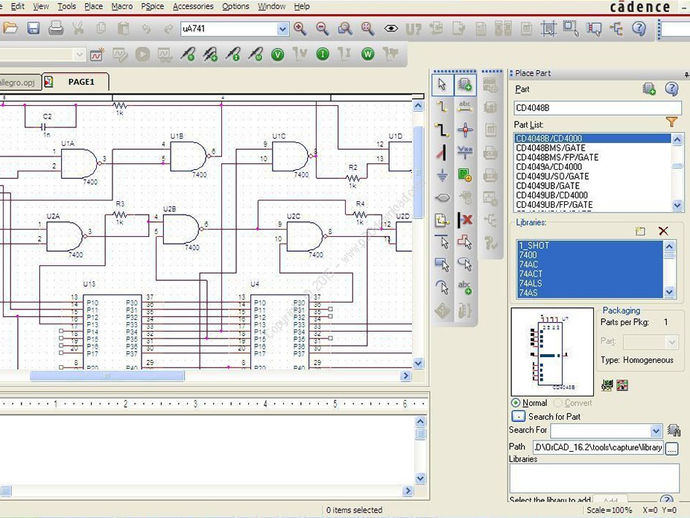Open the Tools menu

pyautogui.click(x=66, y=7)
